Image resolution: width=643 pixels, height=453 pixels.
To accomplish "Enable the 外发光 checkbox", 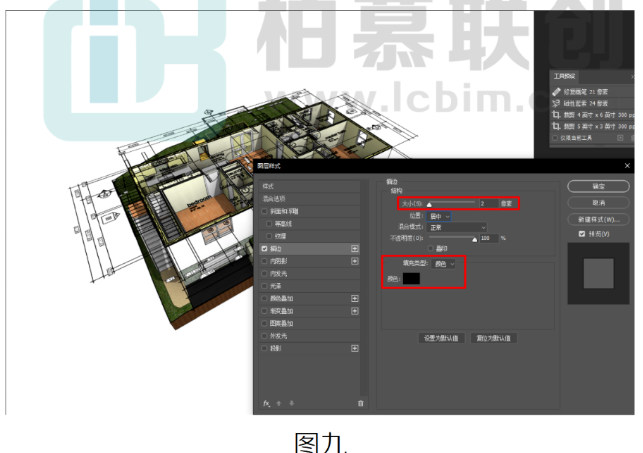I will click(264, 336).
